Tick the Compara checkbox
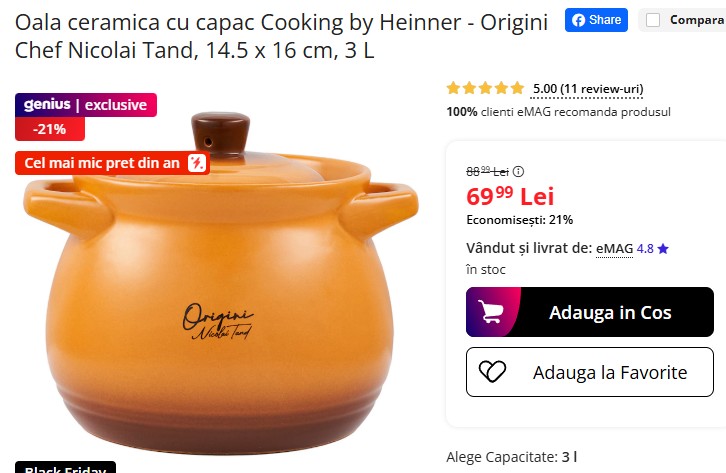Screen dimensions: 726x473 coord(653,20)
